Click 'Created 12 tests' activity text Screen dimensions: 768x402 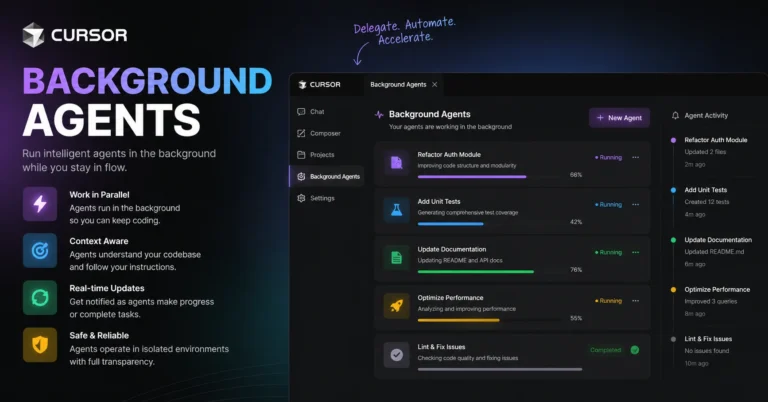pos(706,202)
